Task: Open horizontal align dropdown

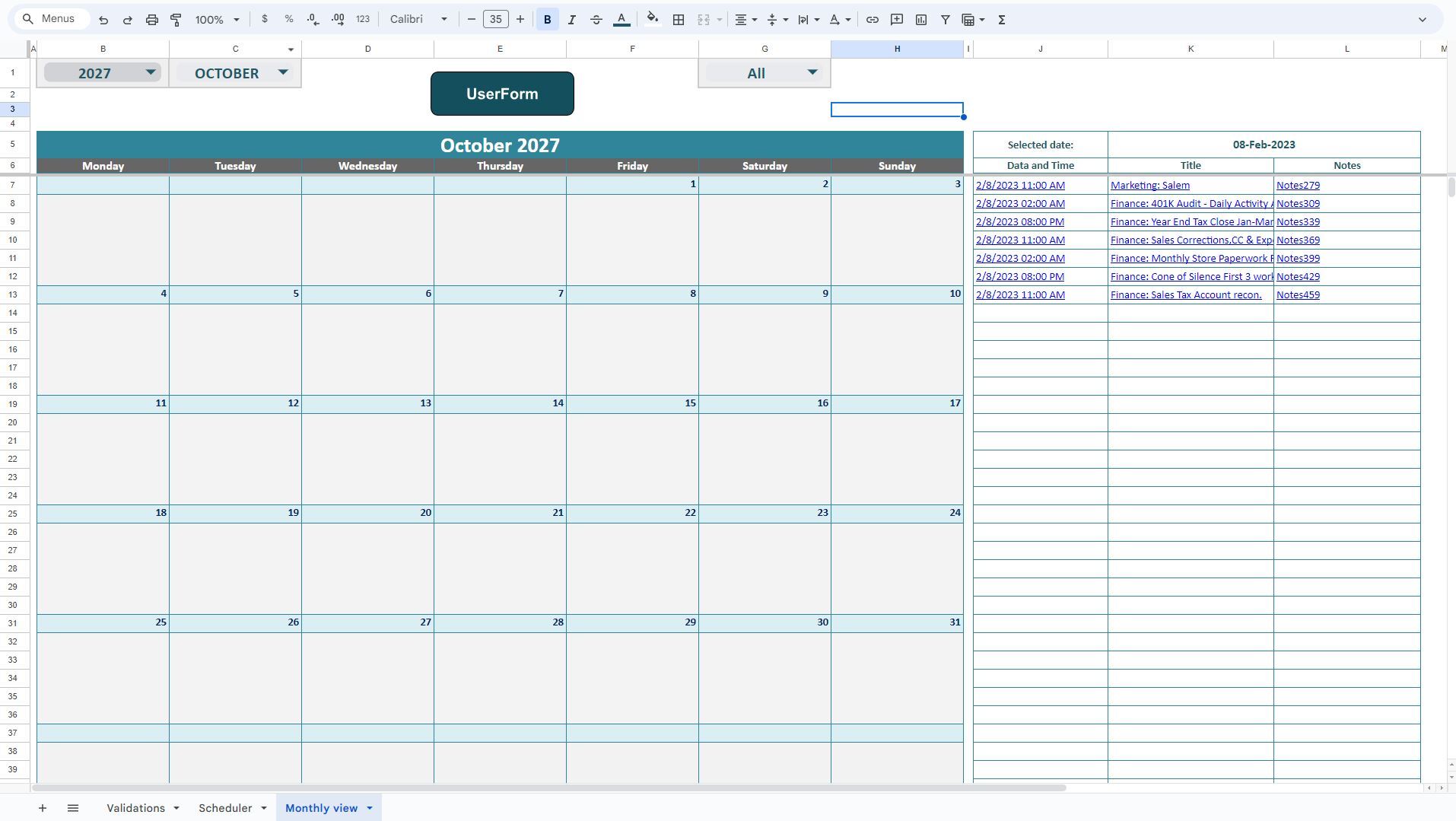Action: (745, 20)
